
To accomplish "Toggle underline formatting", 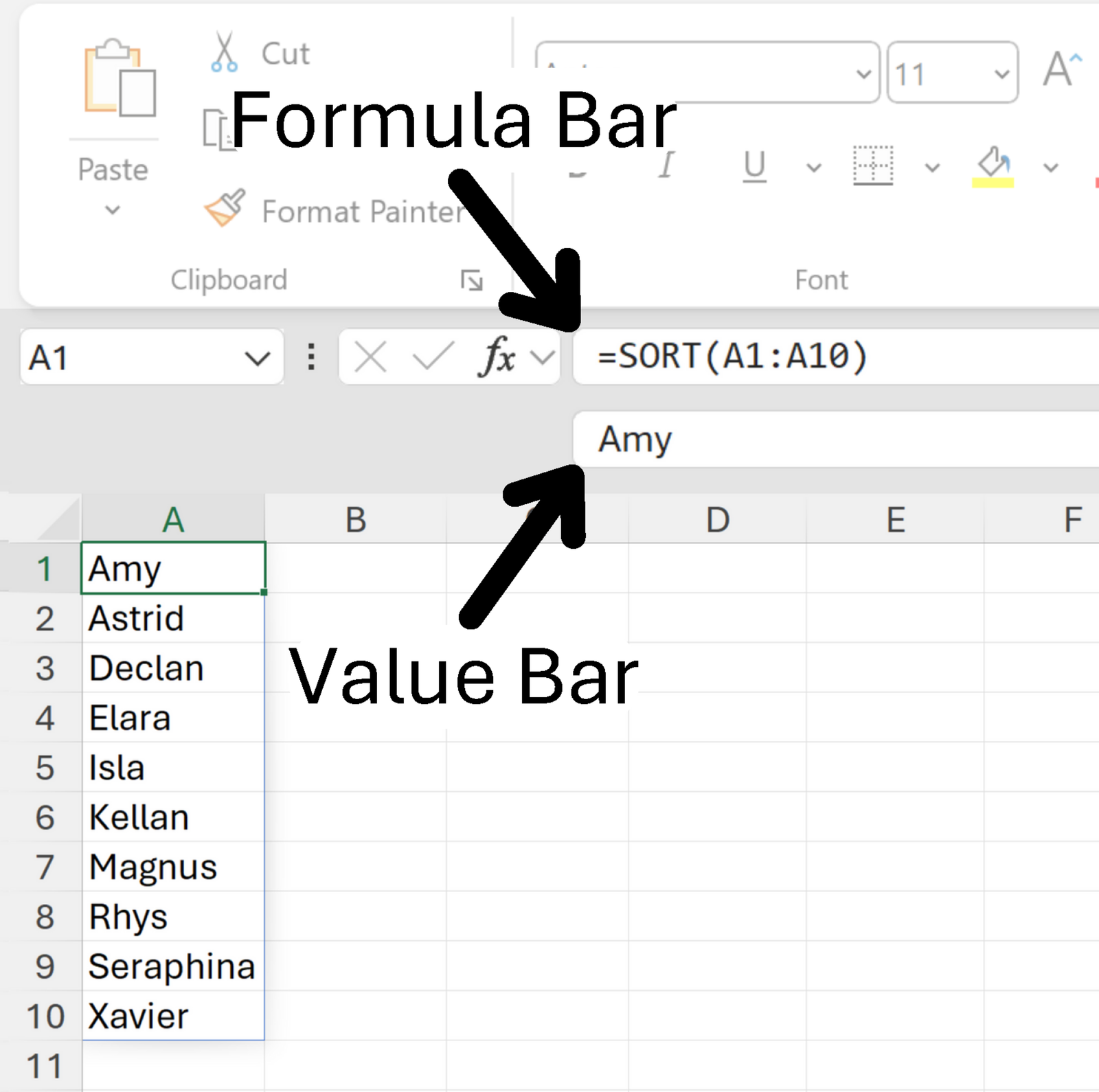I will (x=754, y=166).
